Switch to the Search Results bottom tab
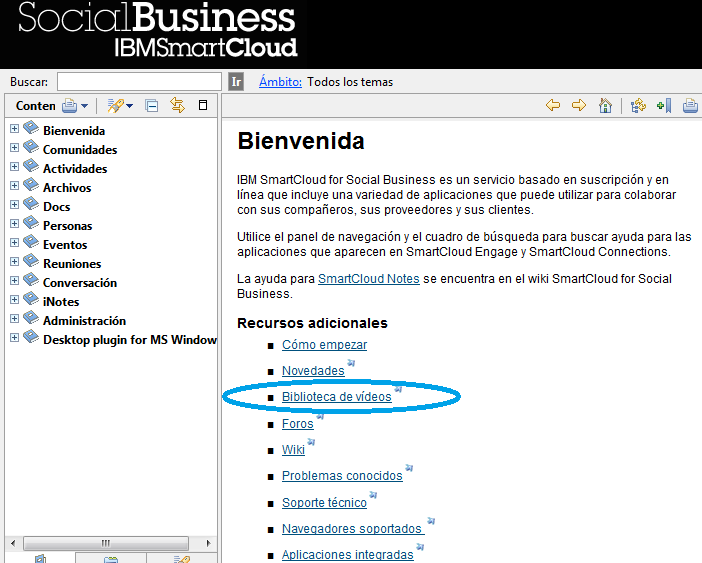 coord(182,559)
